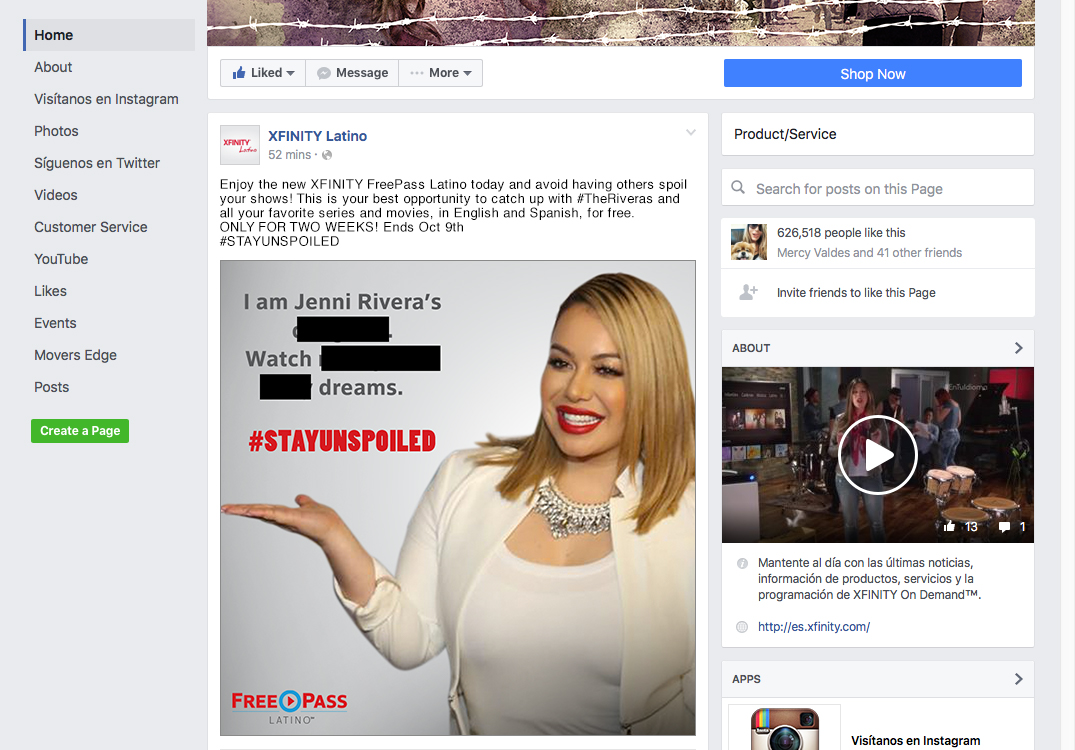This screenshot has height=750, width=1075.
Task: Click the friend photo thumbnail beside likes
Action: [749, 242]
